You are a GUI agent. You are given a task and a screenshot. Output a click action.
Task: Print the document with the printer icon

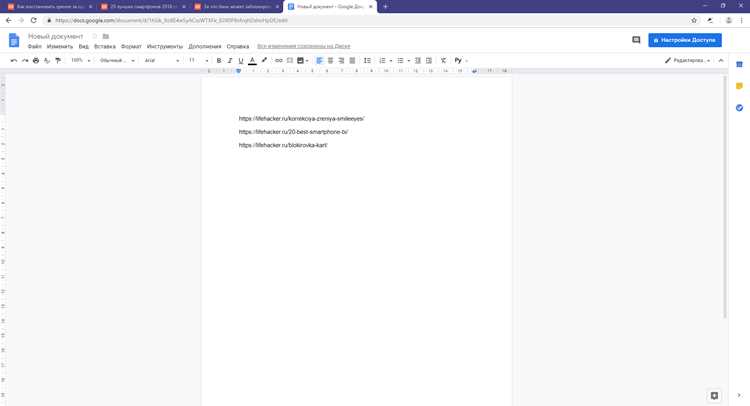36,61
